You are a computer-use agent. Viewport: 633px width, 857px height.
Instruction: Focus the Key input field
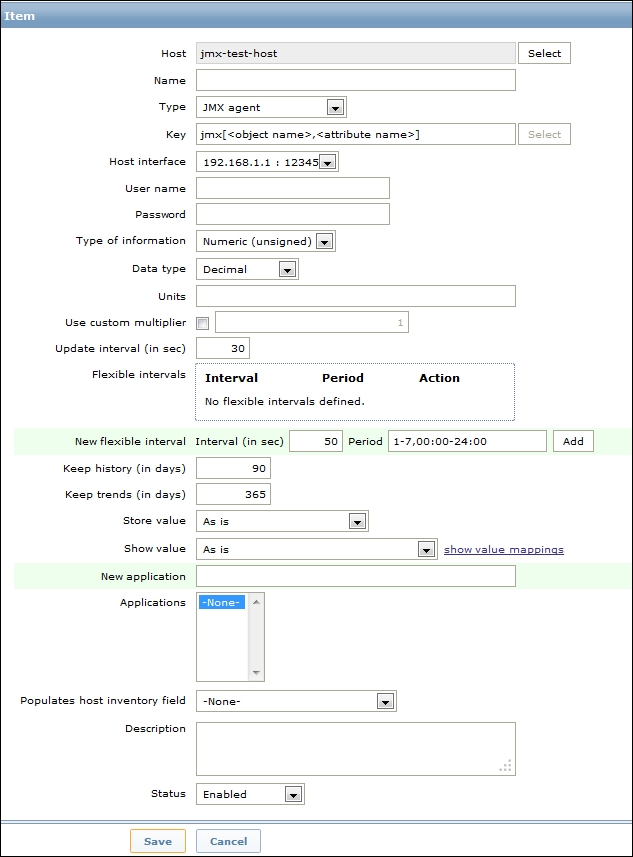tap(355, 134)
